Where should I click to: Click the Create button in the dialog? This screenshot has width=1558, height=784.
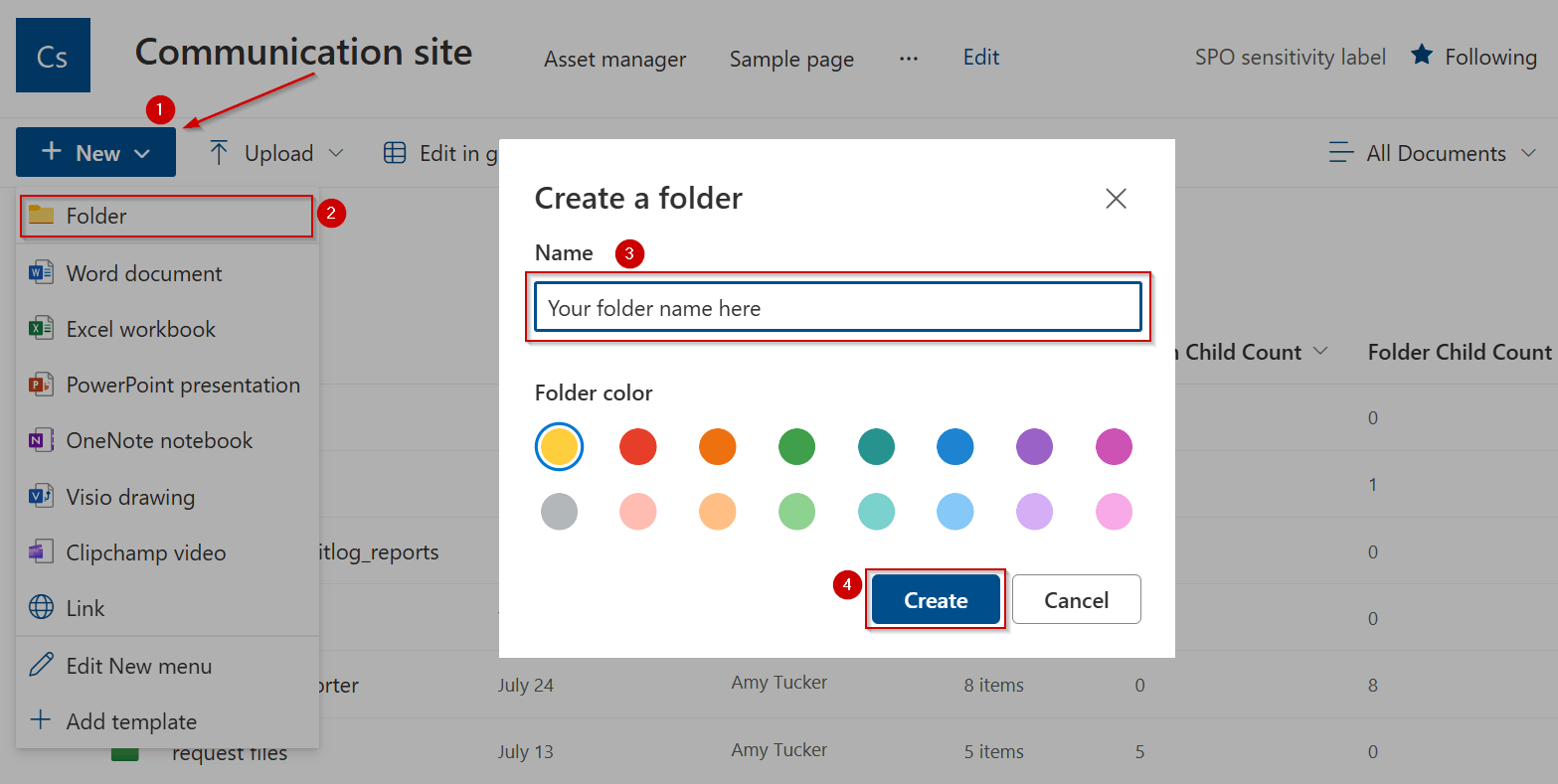[x=935, y=599]
